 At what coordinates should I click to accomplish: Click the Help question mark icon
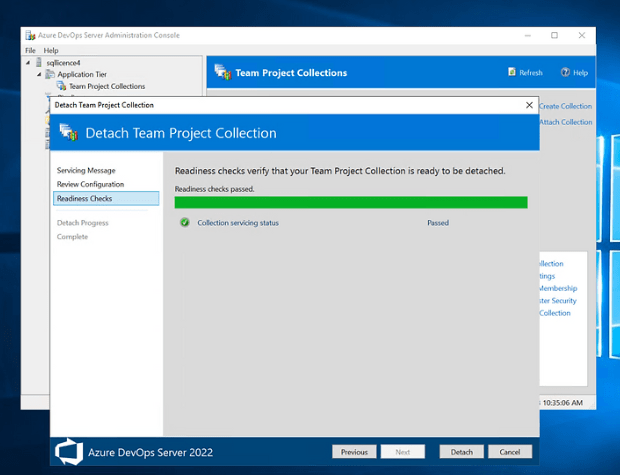[x=565, y=72]
